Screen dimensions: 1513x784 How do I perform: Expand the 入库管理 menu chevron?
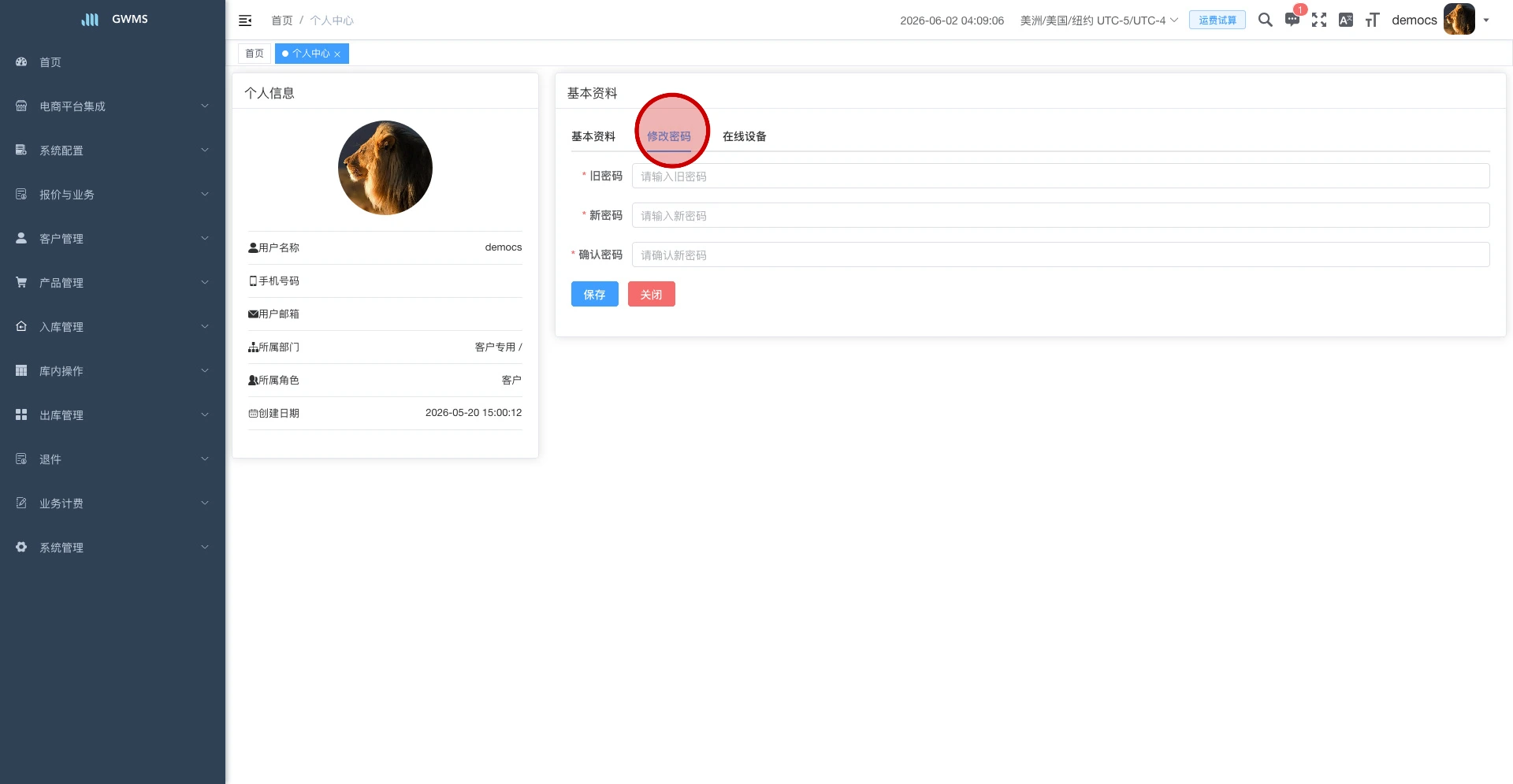205,326
